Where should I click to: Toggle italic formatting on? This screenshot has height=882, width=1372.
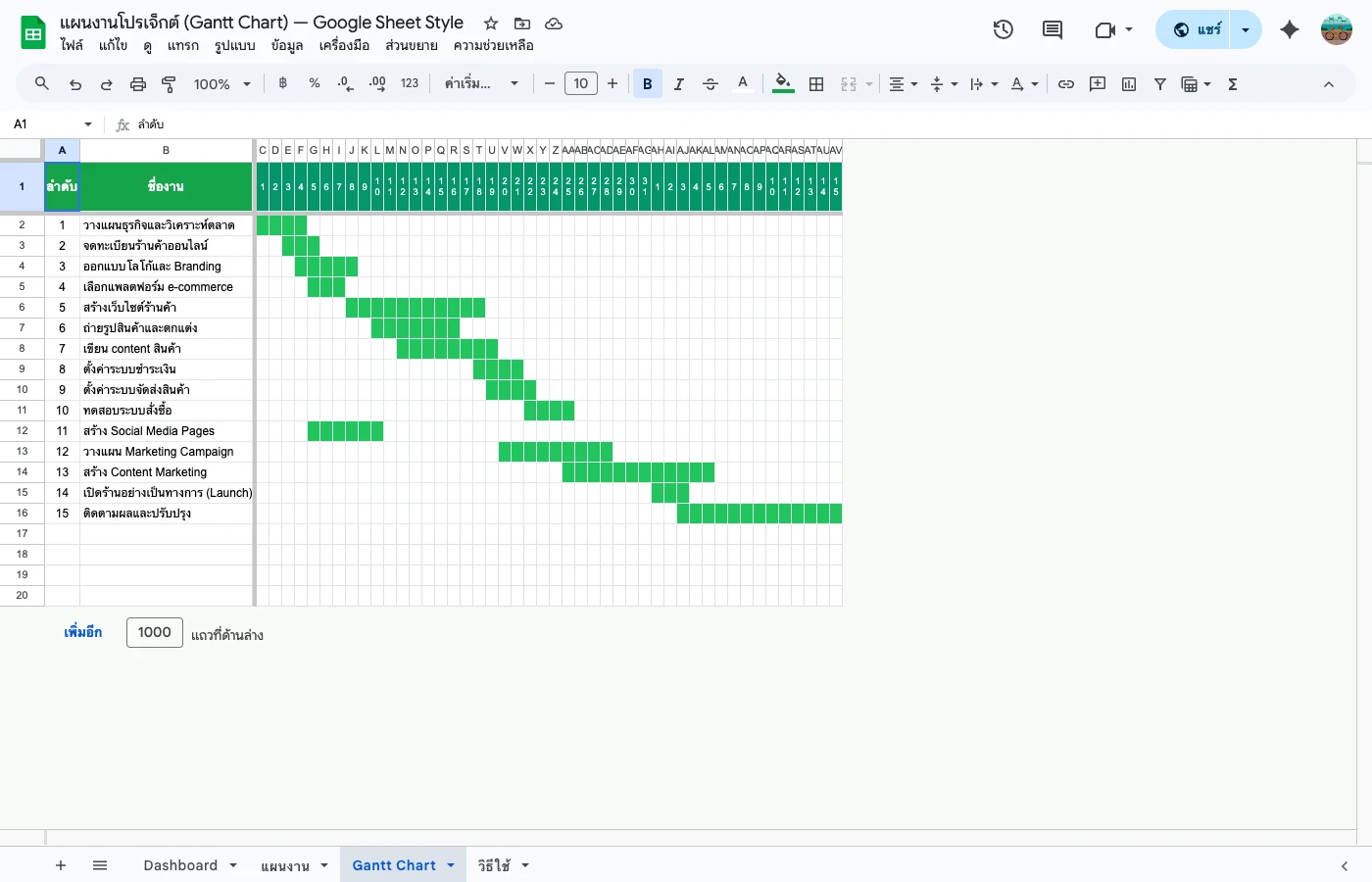(x=678, y=83)
